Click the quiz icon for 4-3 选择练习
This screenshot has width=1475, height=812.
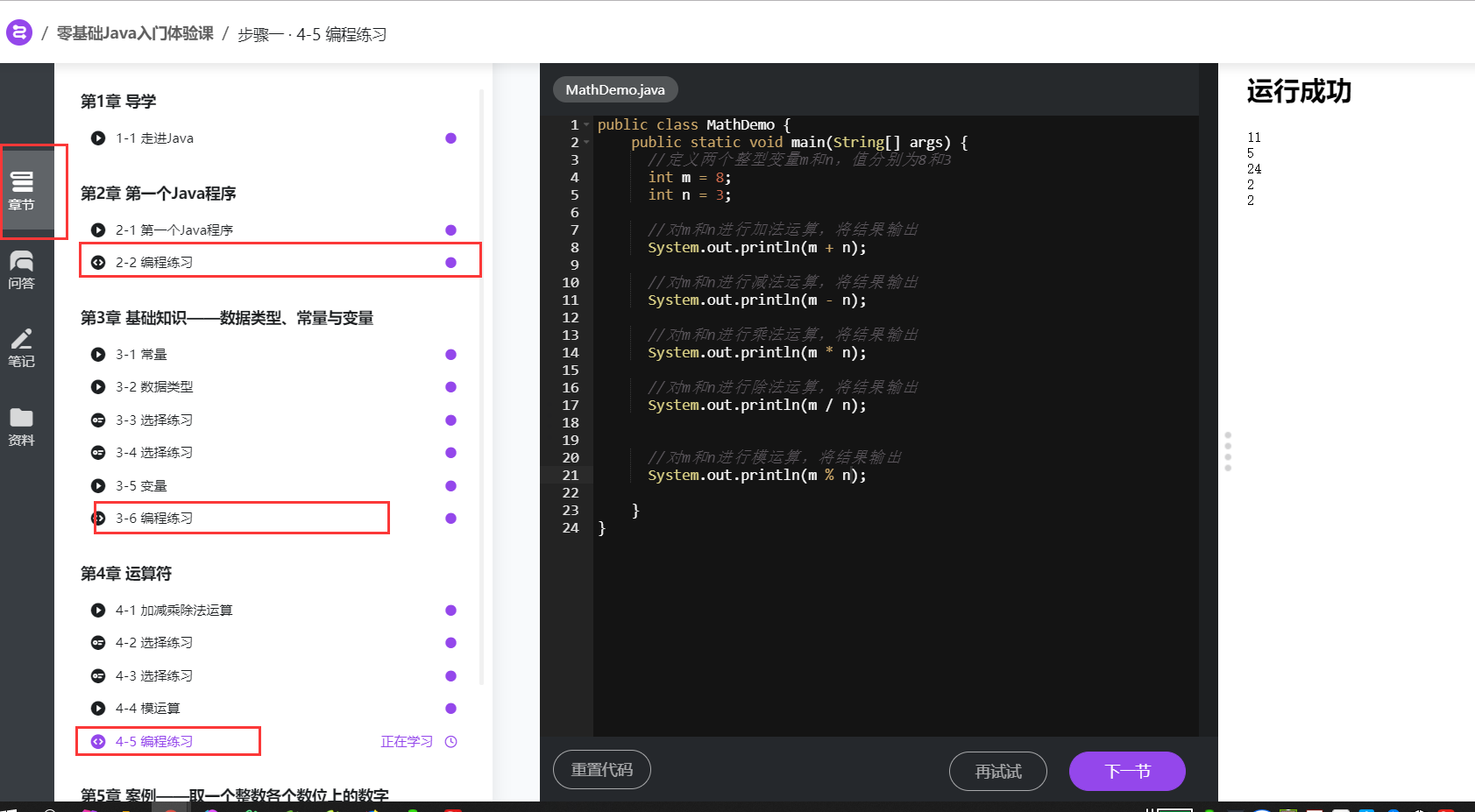point(98,676)
